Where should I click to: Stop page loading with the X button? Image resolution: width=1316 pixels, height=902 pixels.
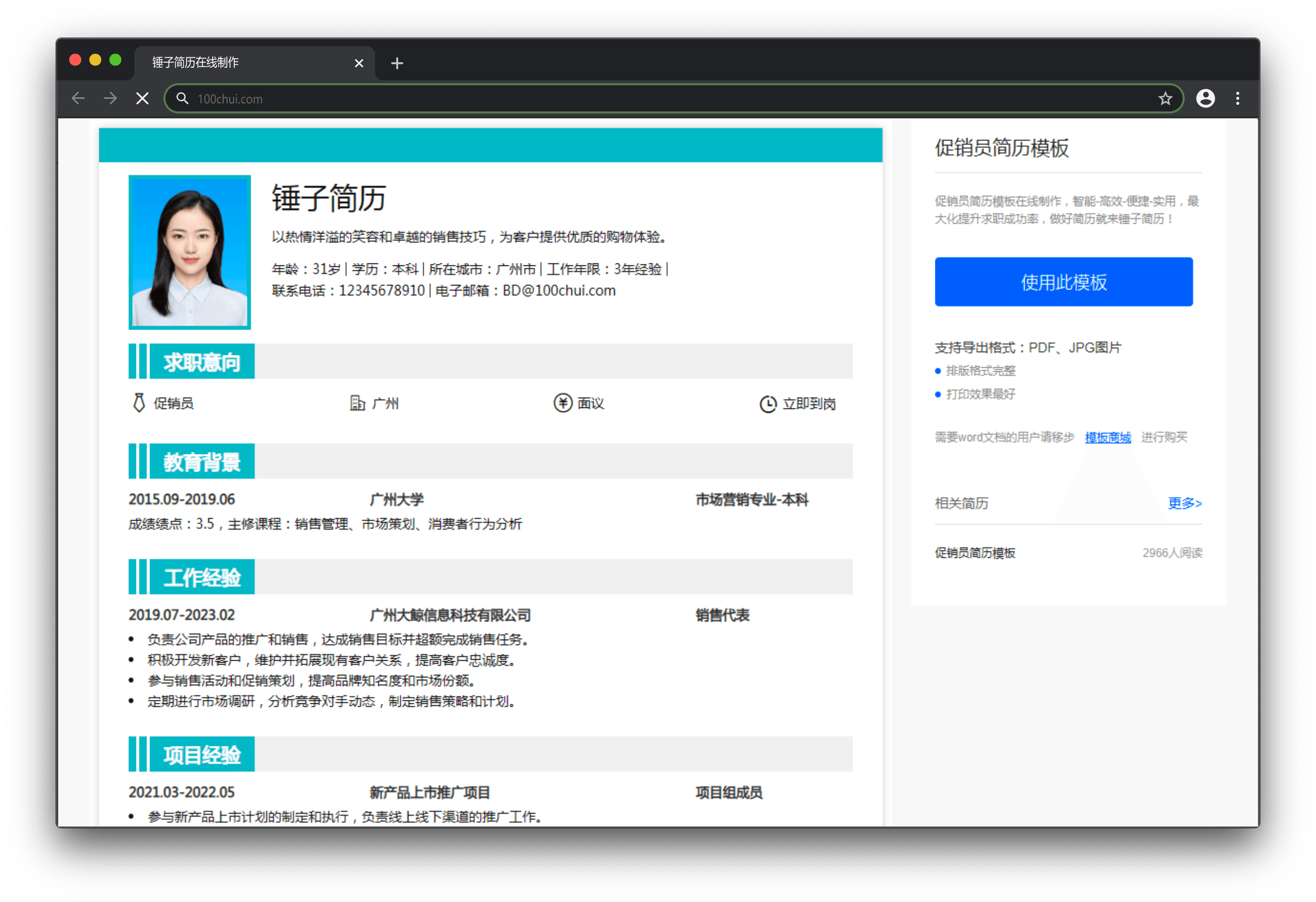click(x=142, y=99)
